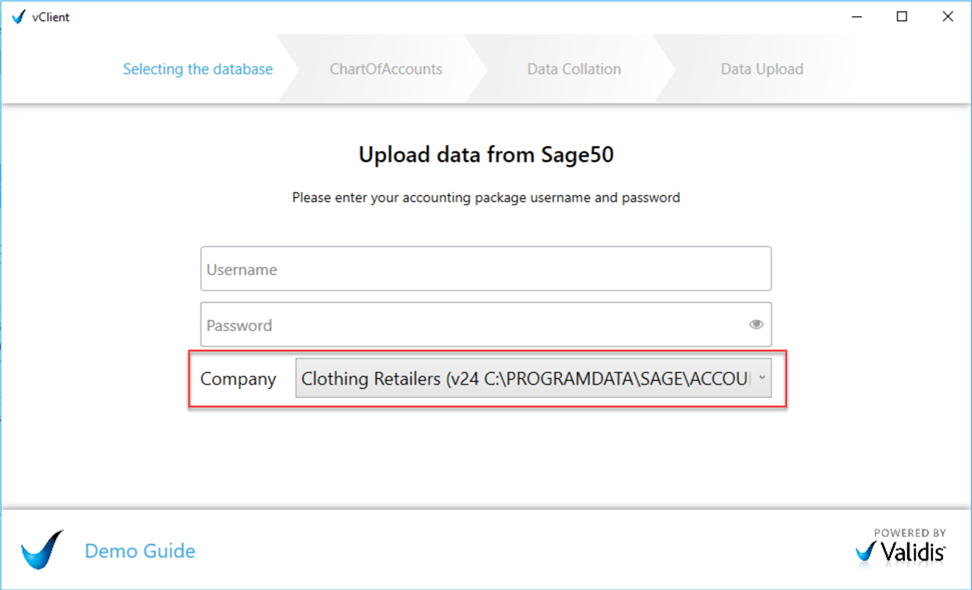The image size is (972, 590).
Task: Click the Company field label
Action: point(238,379)
